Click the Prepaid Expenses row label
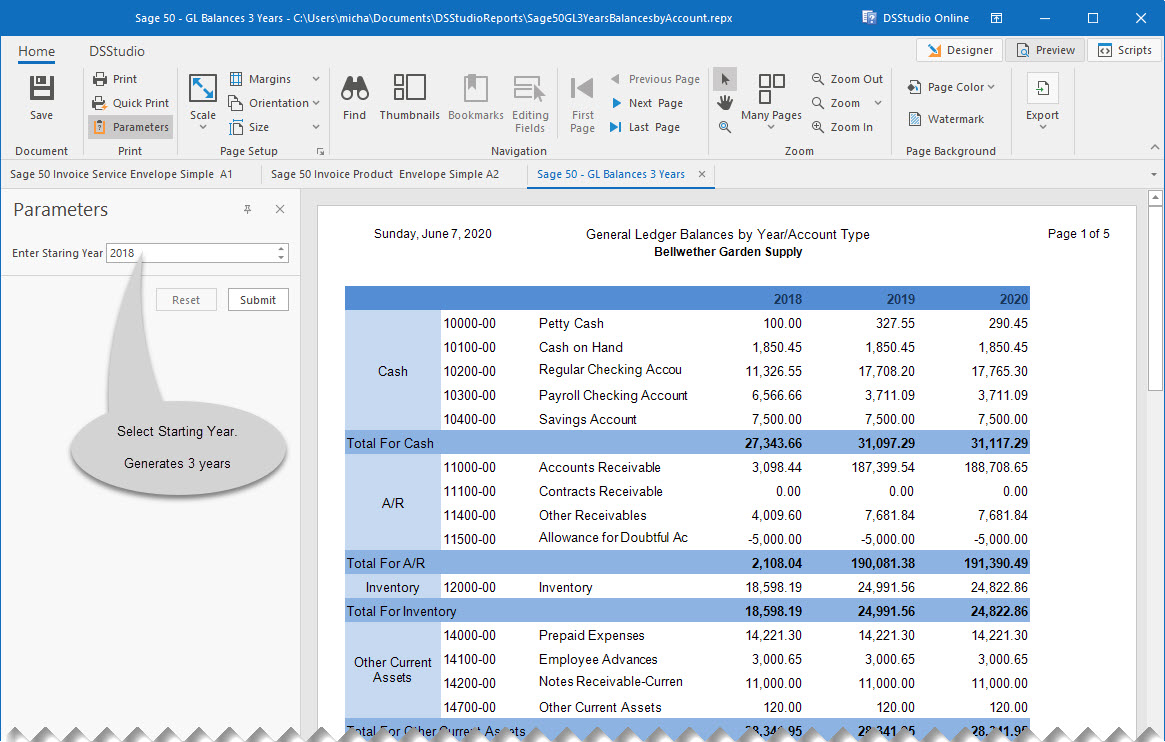 [591, 635]
